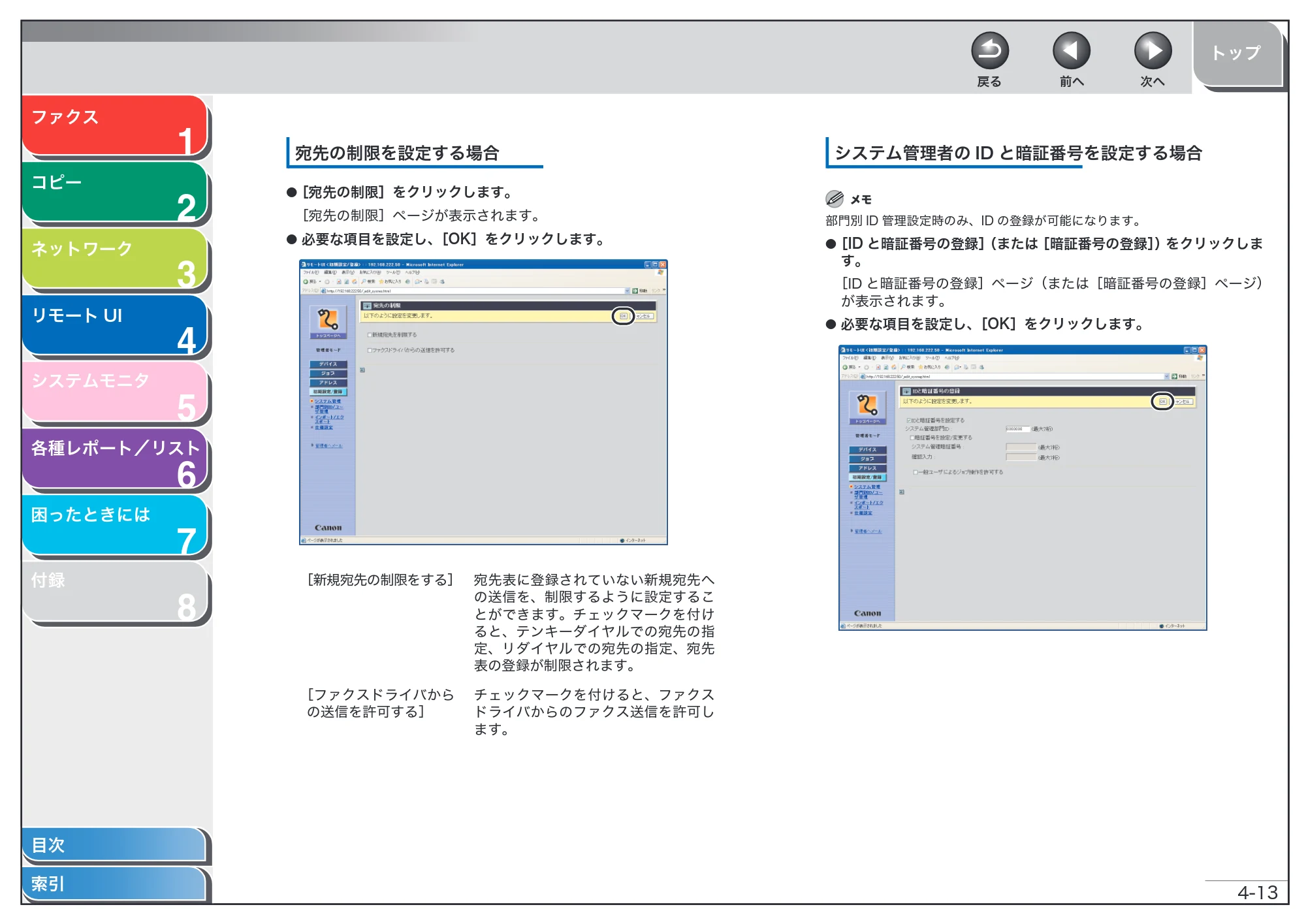Open chapter 2 コピー tab
This screenshot has height=924, width=1306.
(x=114, y=193)
